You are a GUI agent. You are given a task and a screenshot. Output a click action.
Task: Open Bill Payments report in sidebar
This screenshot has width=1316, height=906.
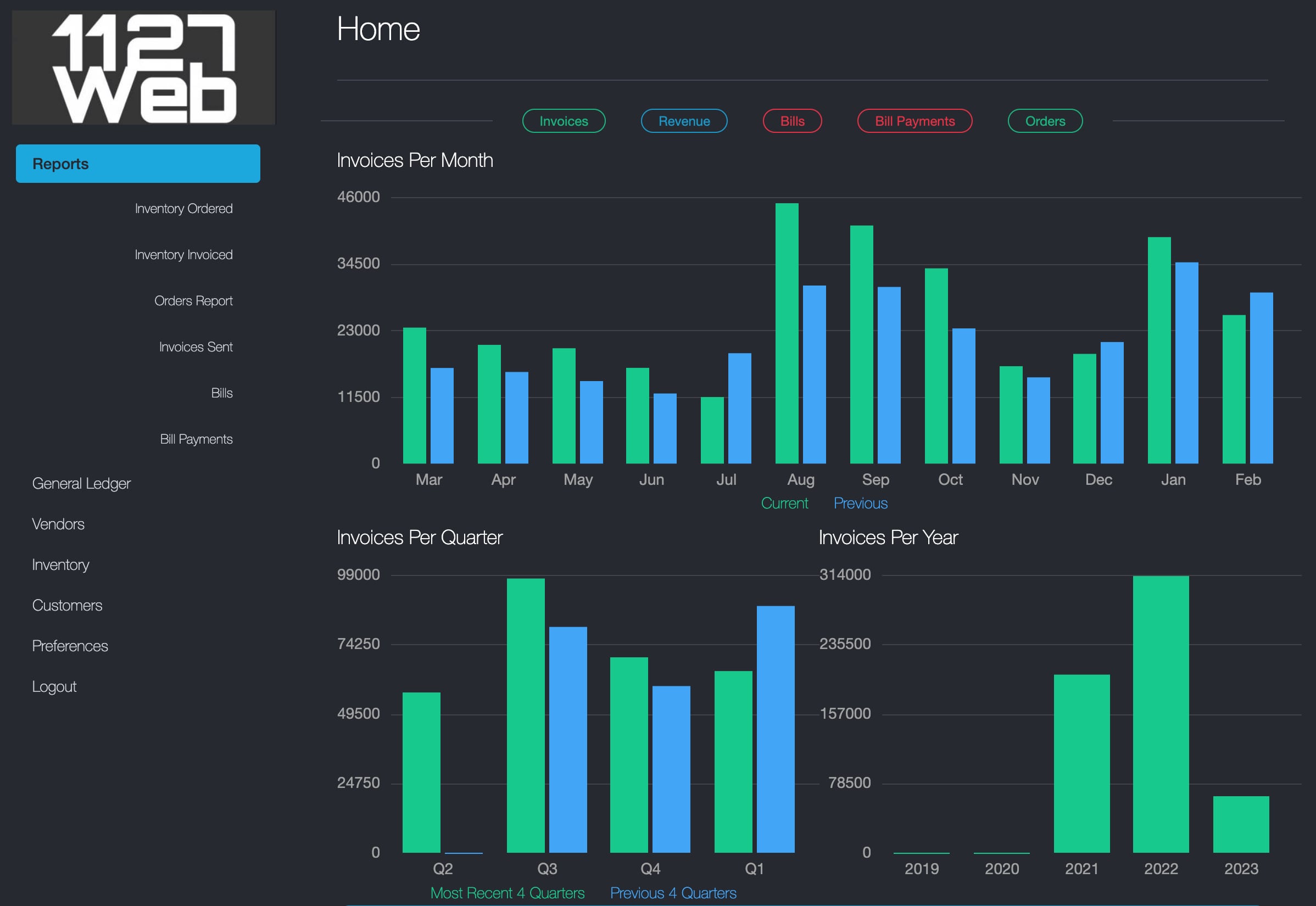(x=196, y=439)
